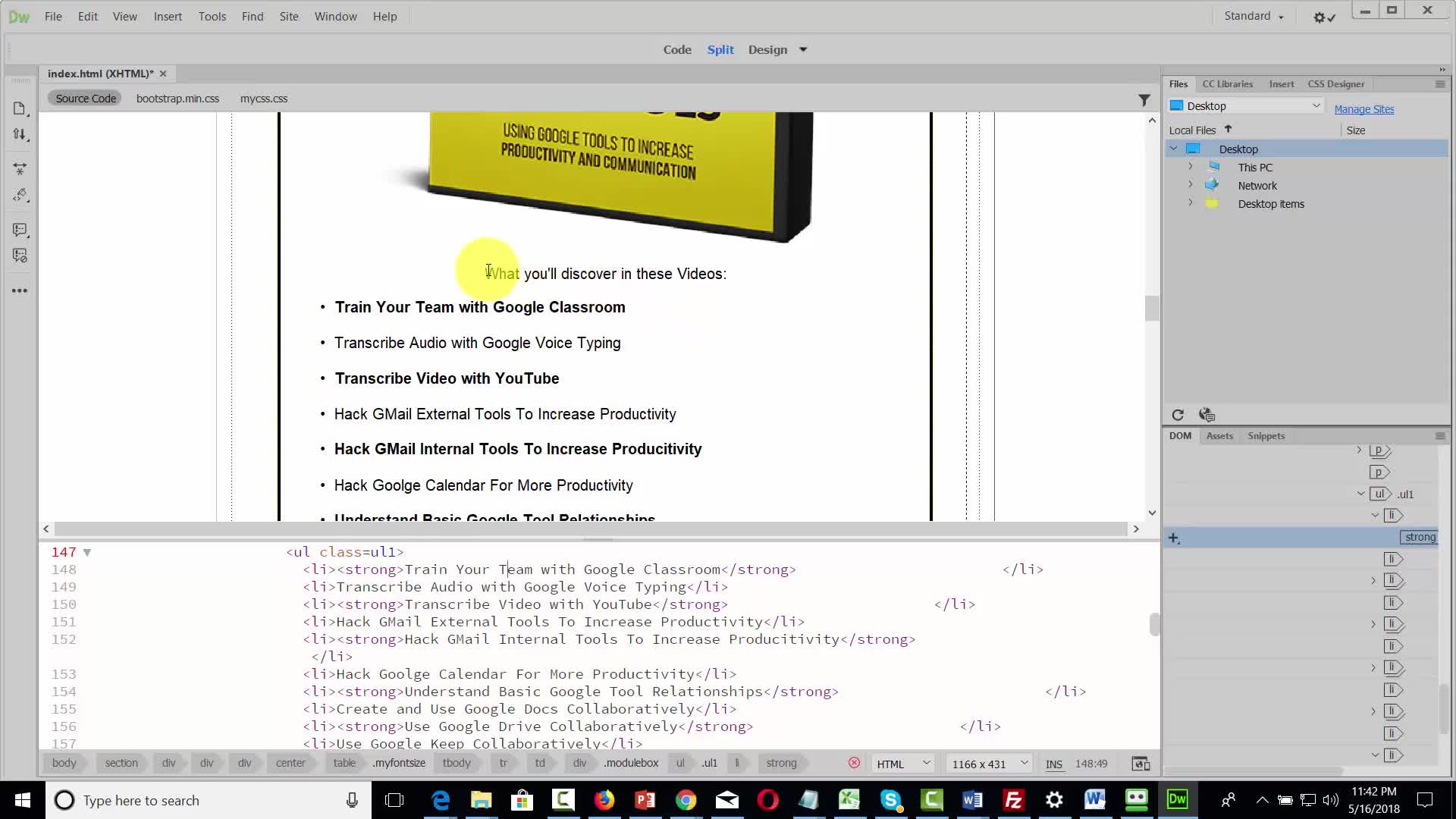
Task: Open the File menu
Action: point(53,17)
